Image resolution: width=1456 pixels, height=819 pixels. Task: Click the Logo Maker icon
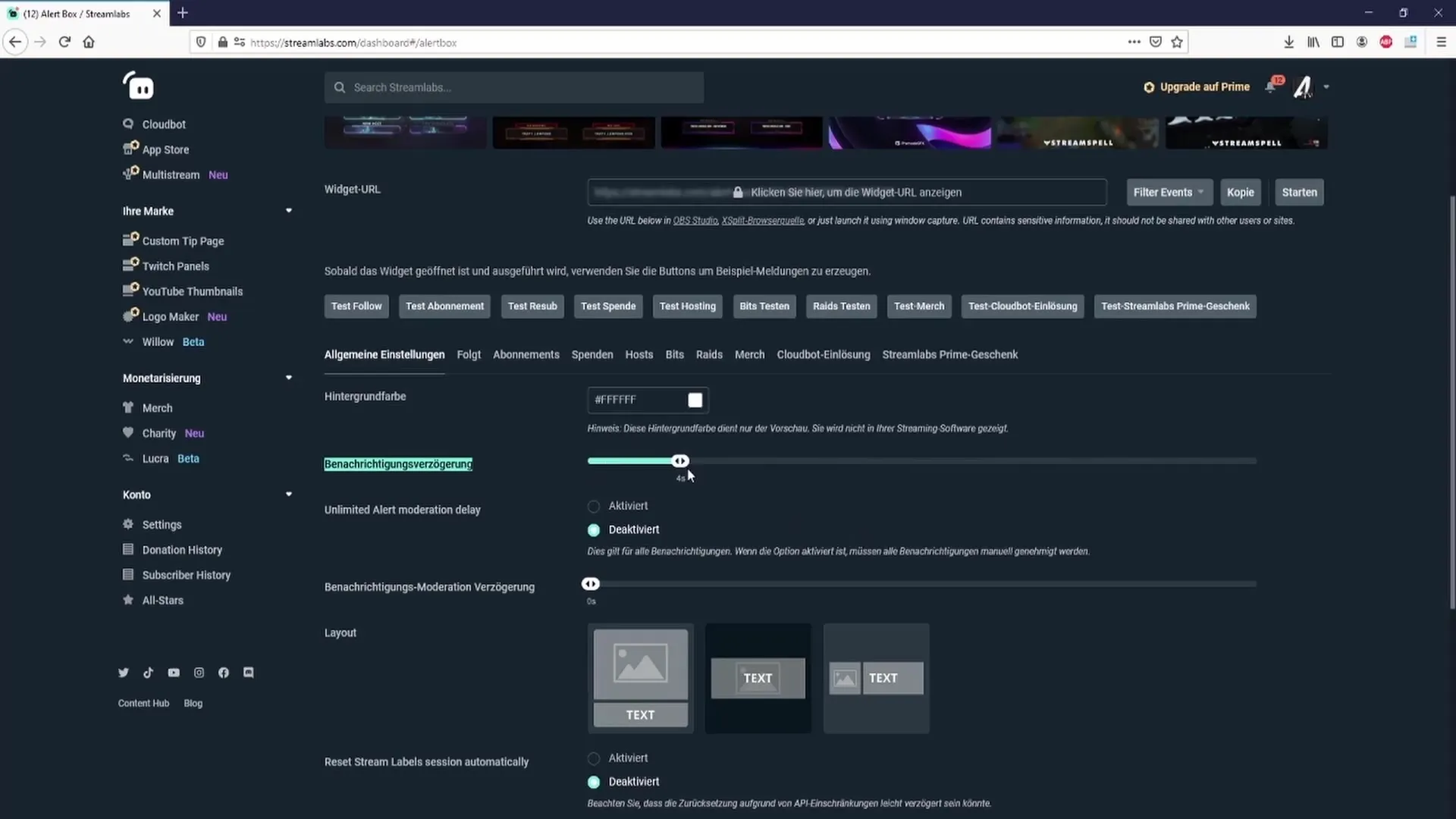[x=130, y=315]
